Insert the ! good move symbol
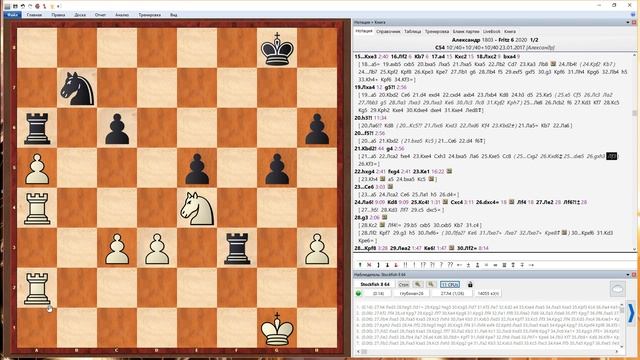The width and height of the screenshot is (640, 360). (414, 265)
